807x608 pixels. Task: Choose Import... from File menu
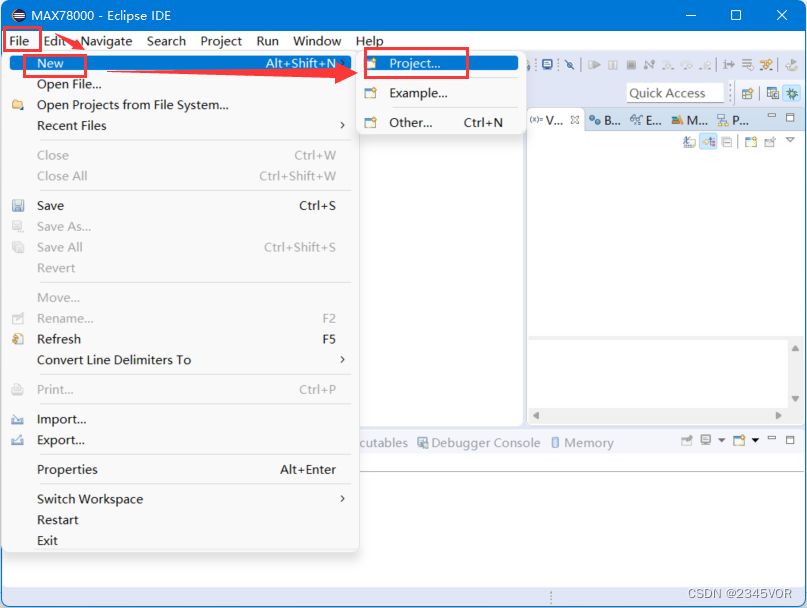click(x=180, y=420)
